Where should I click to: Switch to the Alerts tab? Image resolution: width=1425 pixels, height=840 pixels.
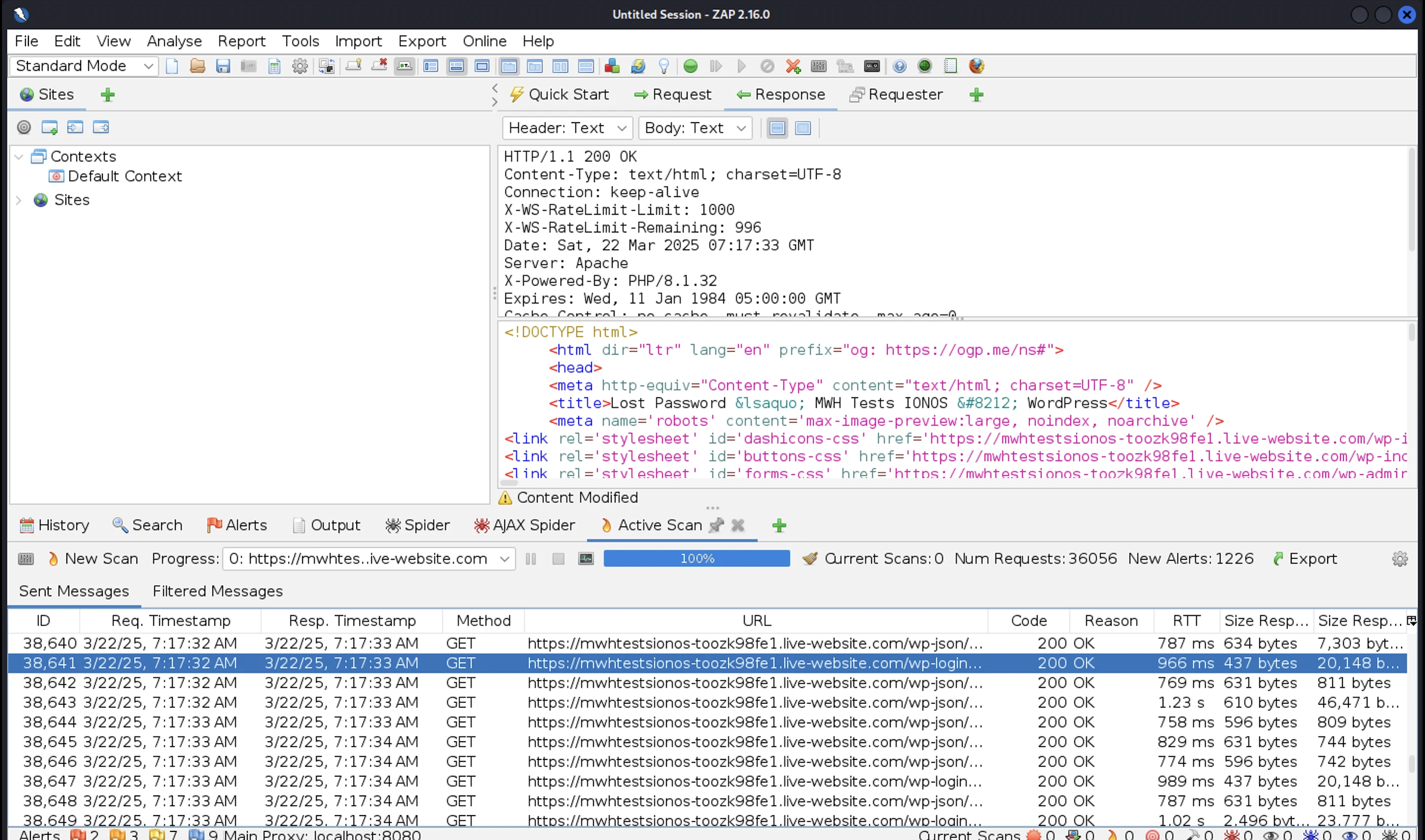point(237,525)
